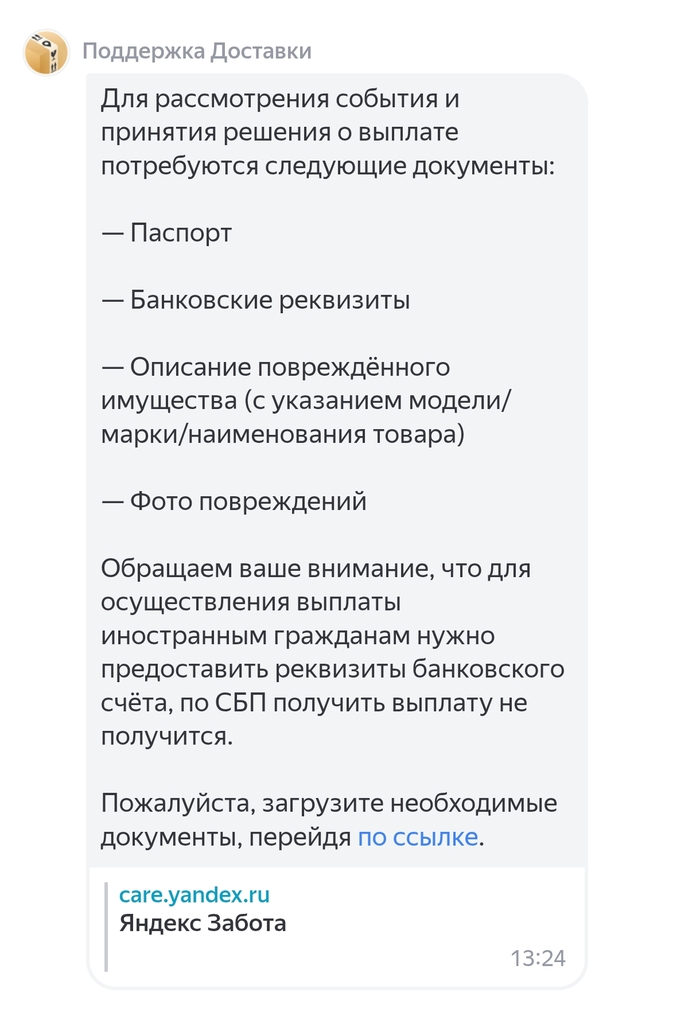Click the Яндекс Забота preview title

pyautogui.click(x=202, y=923)
